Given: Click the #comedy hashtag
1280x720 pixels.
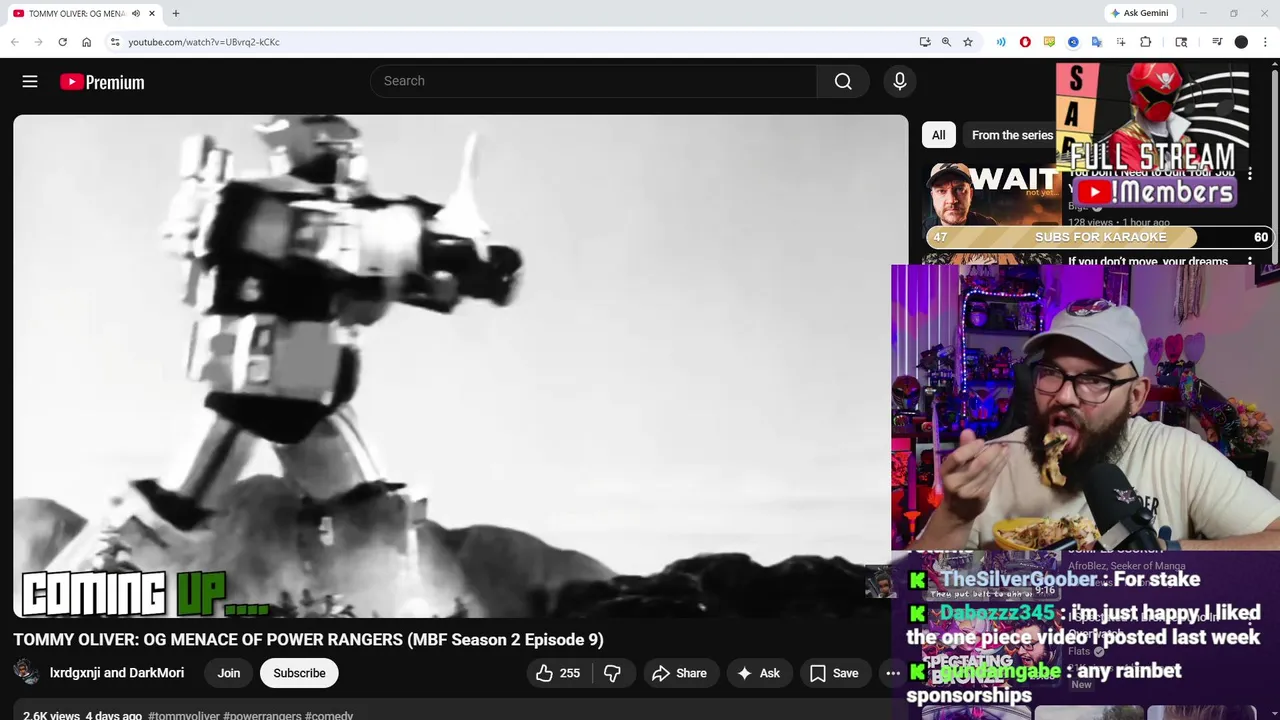Looking at the screenshot, I should click(329, 716).
